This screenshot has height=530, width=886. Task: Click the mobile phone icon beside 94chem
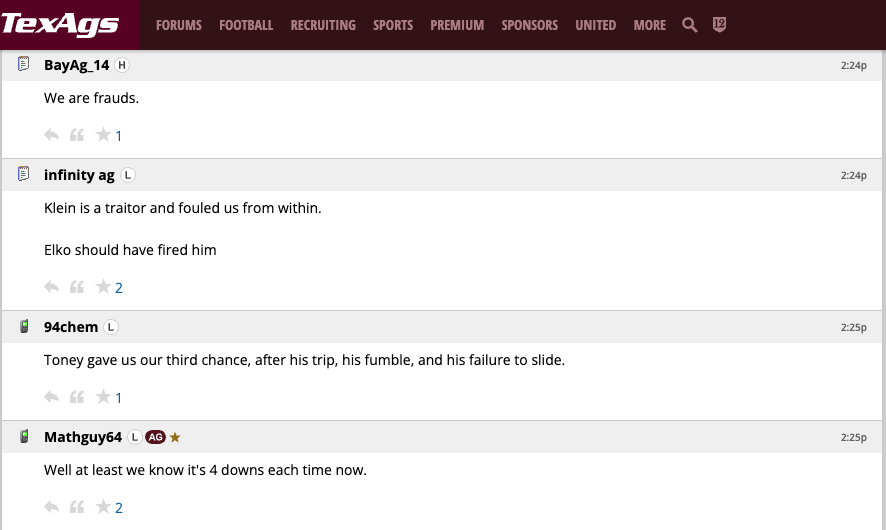click(x=24, y=327)
